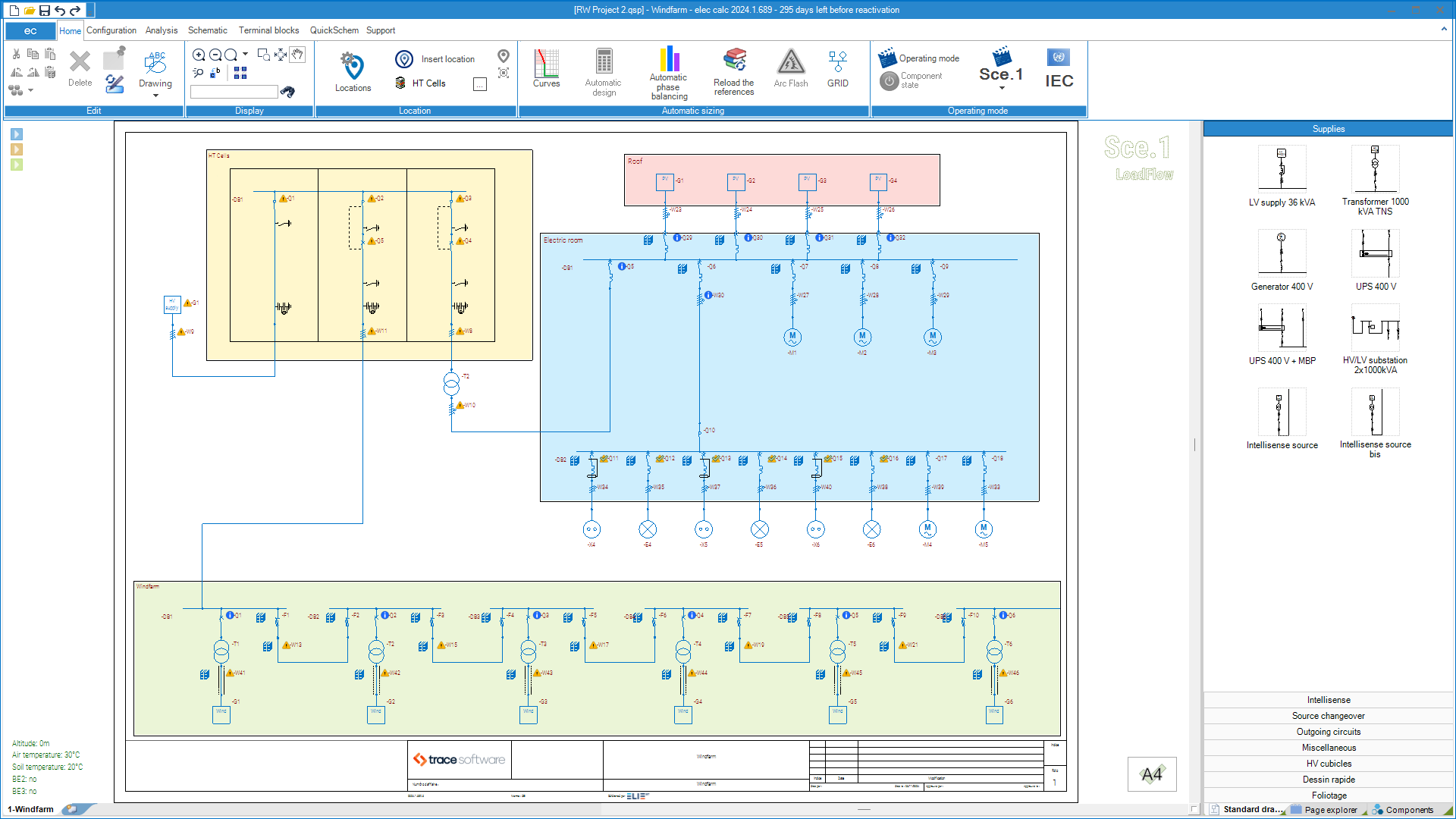This screenshot has height=819, width=1456.
Task: Click Reload the references
Action: point(733,69)
